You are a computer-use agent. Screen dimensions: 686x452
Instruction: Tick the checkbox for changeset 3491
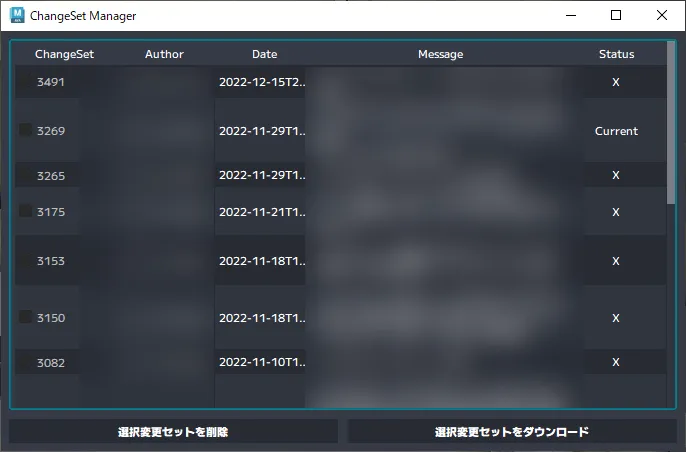(x=25, y=81)
